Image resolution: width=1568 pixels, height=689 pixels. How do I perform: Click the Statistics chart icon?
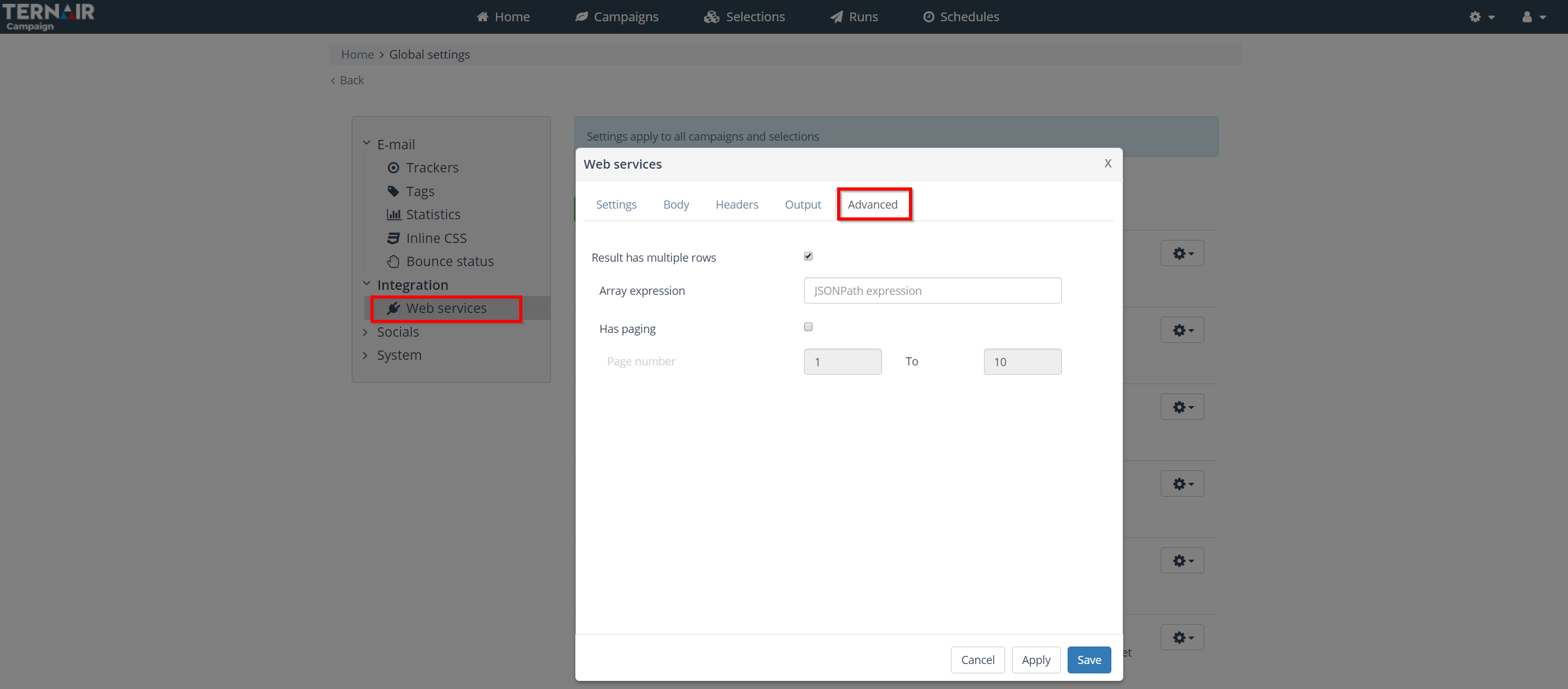pyautogui.click(x=394, y=214)
